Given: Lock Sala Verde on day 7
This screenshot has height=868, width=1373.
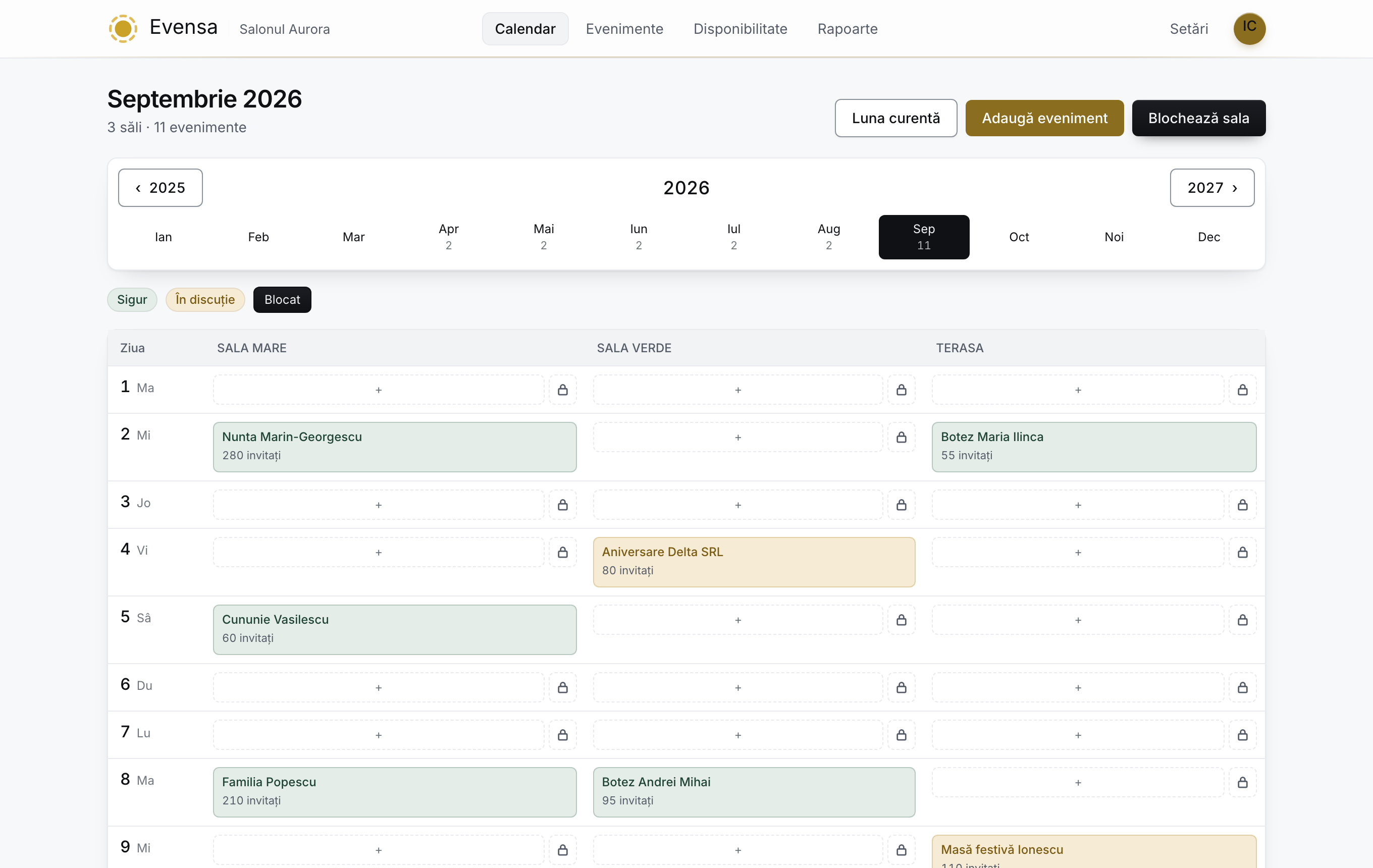Looking at the screenshot, I should (902, 735).
